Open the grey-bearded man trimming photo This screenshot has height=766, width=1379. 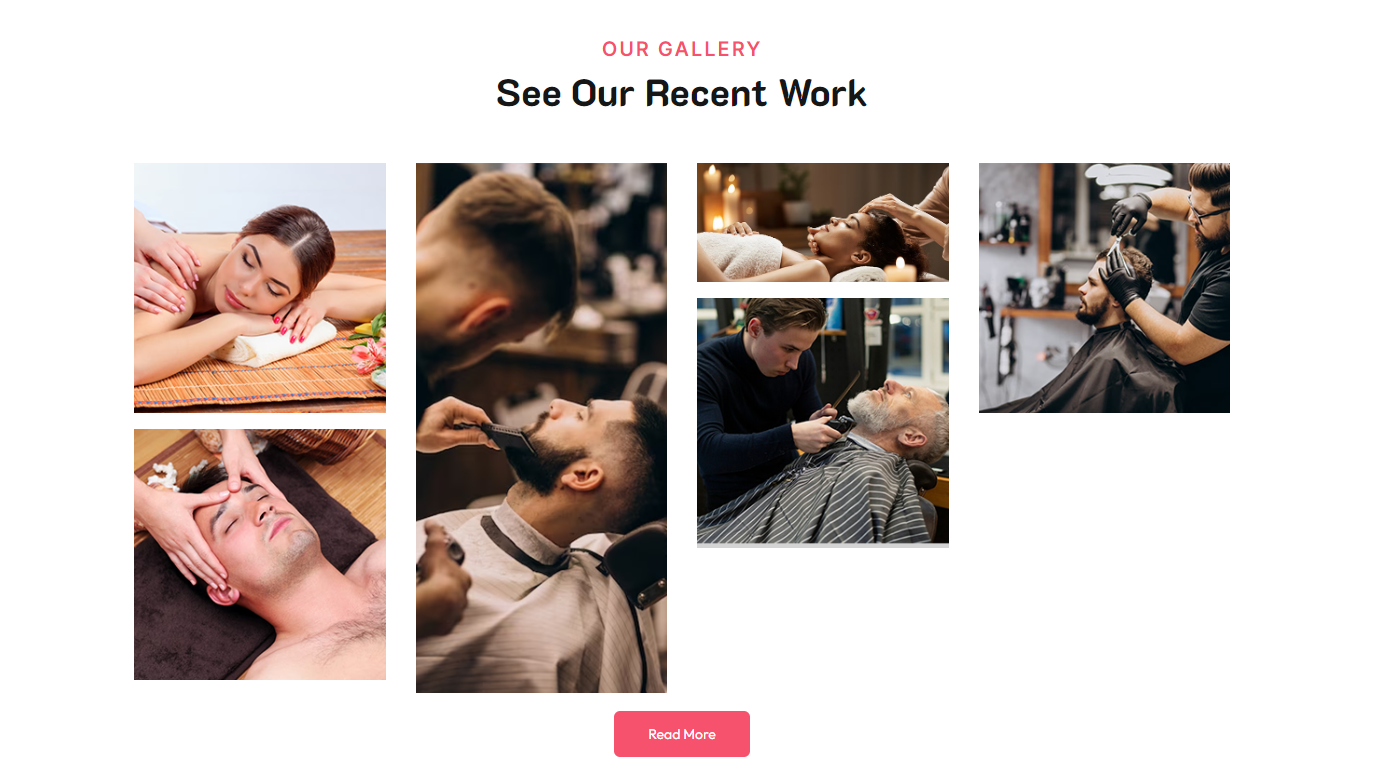pyautogui.click(x=823, y=422)
